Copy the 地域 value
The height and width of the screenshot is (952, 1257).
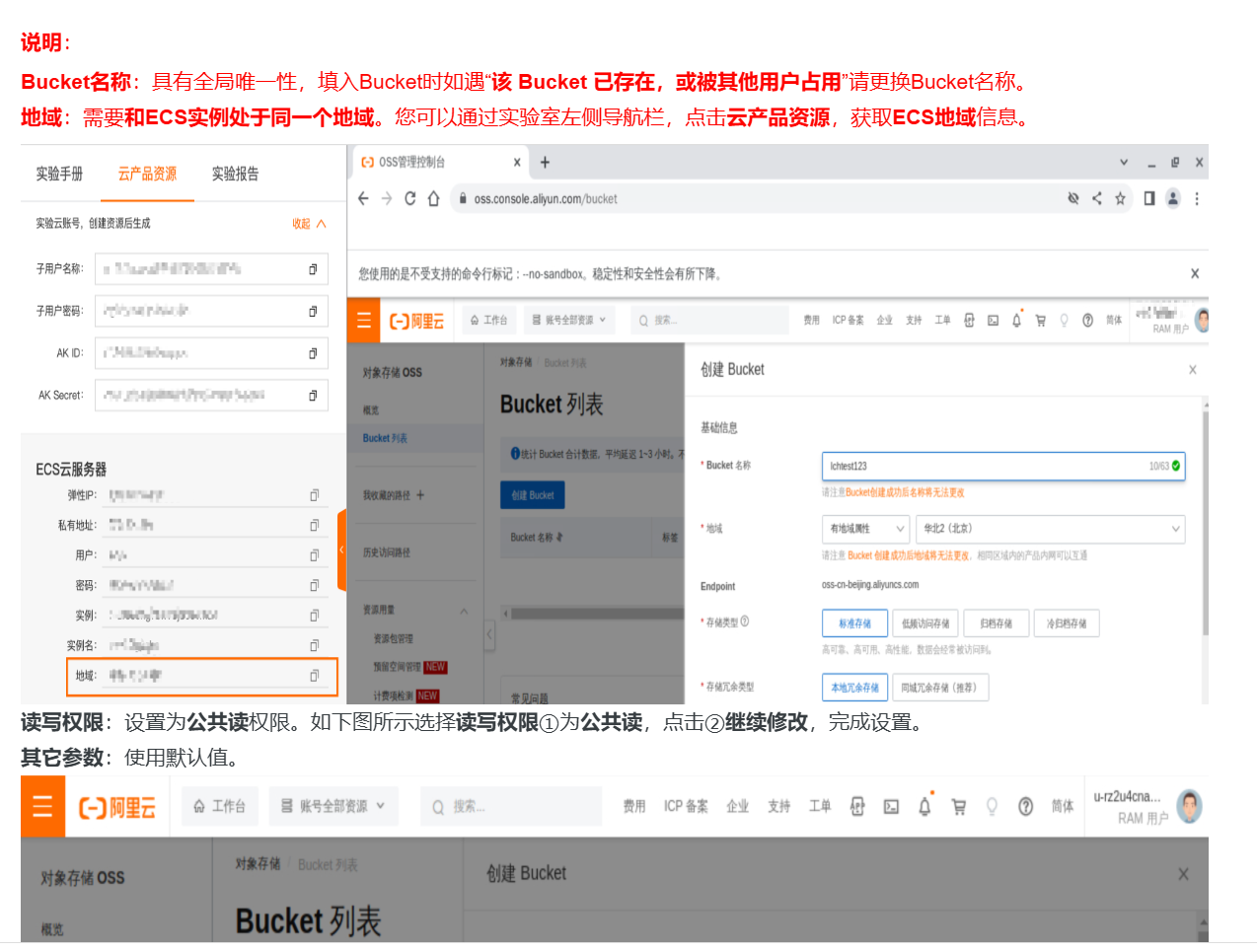click(x=314, y=676)
